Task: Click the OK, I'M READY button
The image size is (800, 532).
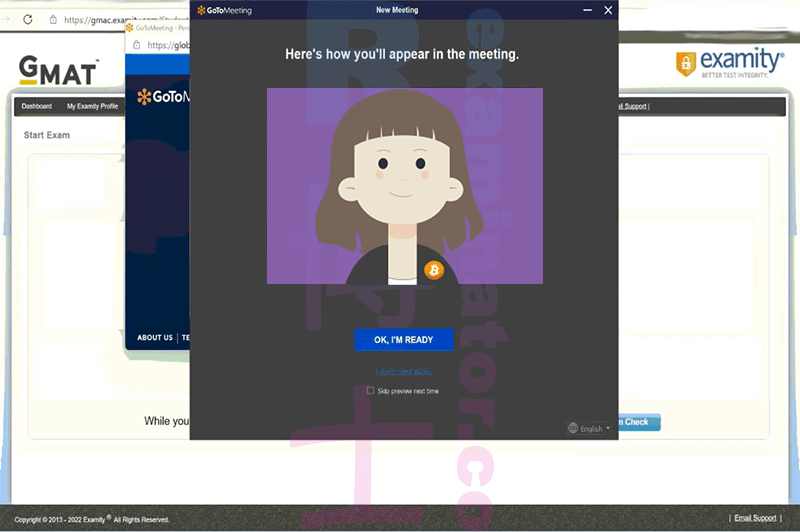Action: click(x=404, y=340)
